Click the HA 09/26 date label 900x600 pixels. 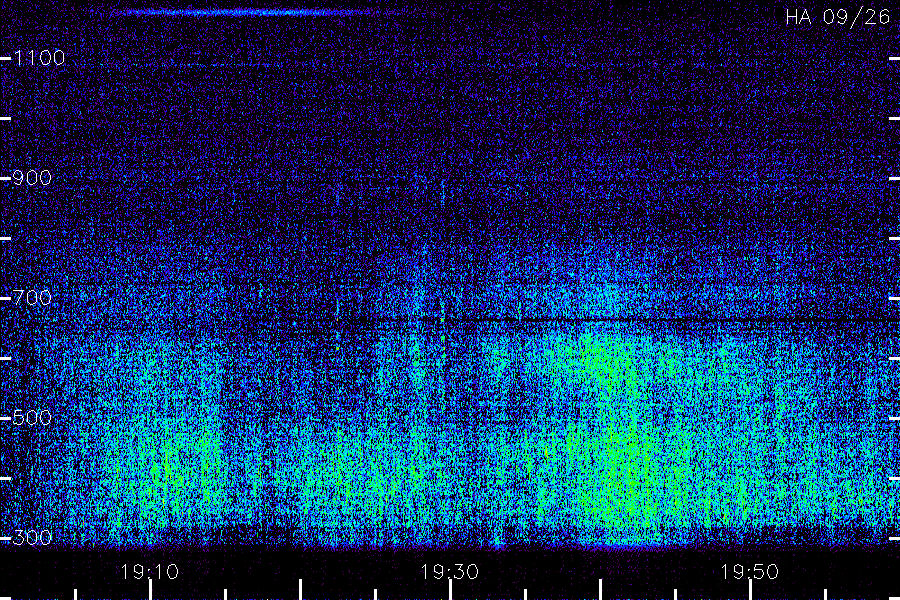click(x=838, y=17)
